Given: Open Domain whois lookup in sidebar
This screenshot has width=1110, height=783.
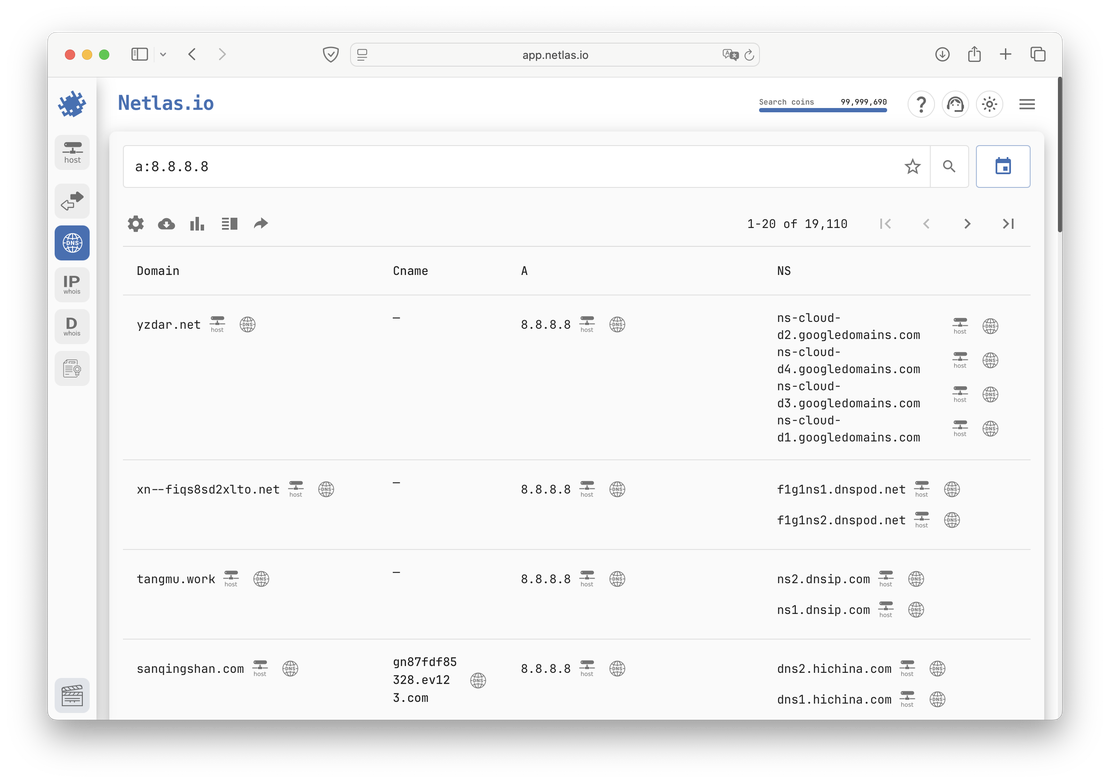Looking at the screenshot, I should pos(72,327).
